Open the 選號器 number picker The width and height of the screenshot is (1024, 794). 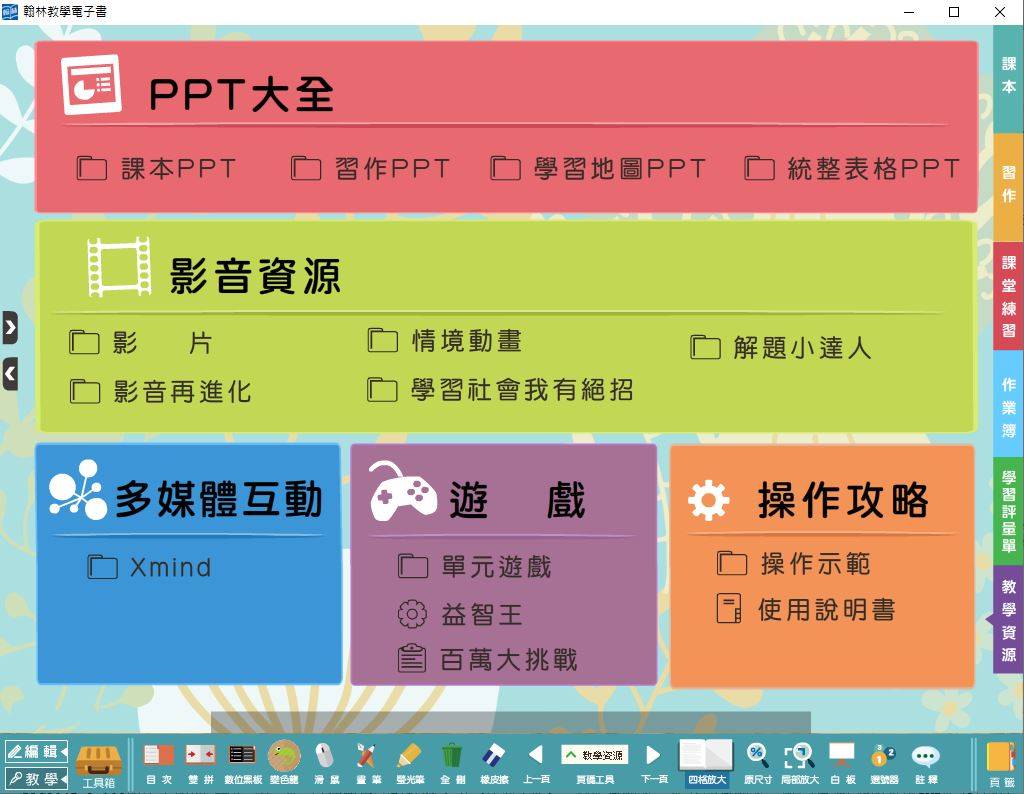click(884, 763)
